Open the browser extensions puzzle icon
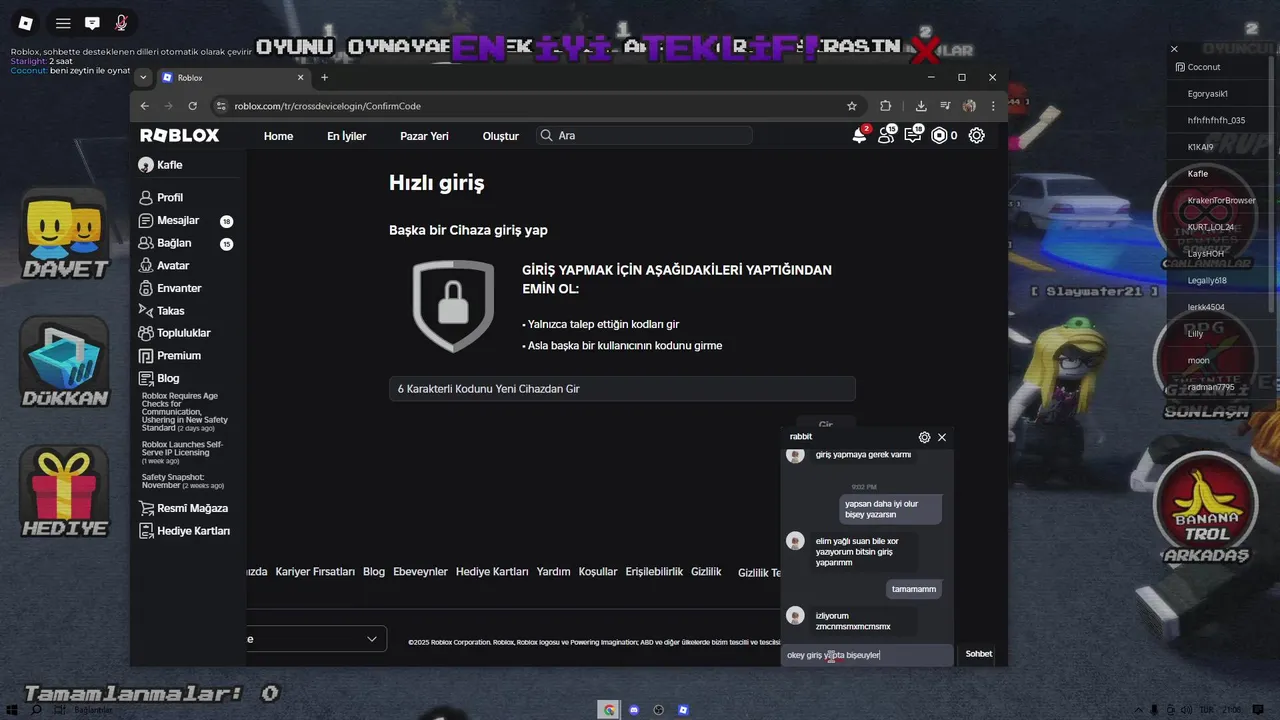1280x720 pixels. coord(886,106)
